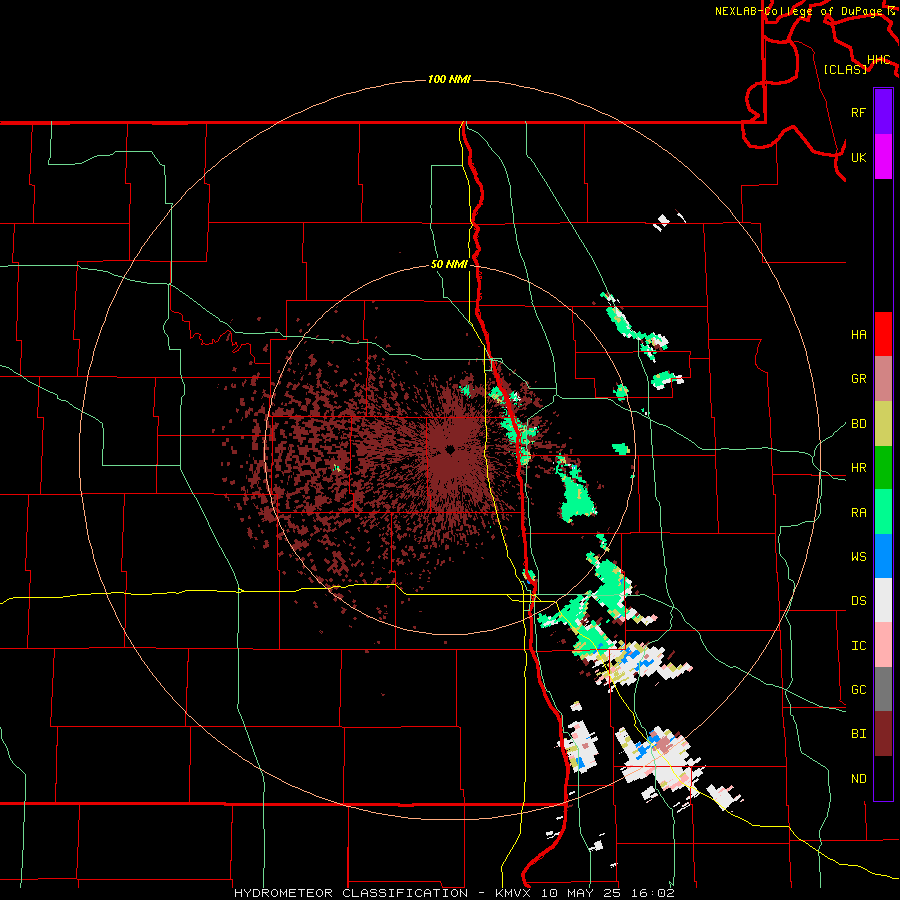Click the black radar site marker
This screenshot has width=900, height=900.
coord(451,450)
